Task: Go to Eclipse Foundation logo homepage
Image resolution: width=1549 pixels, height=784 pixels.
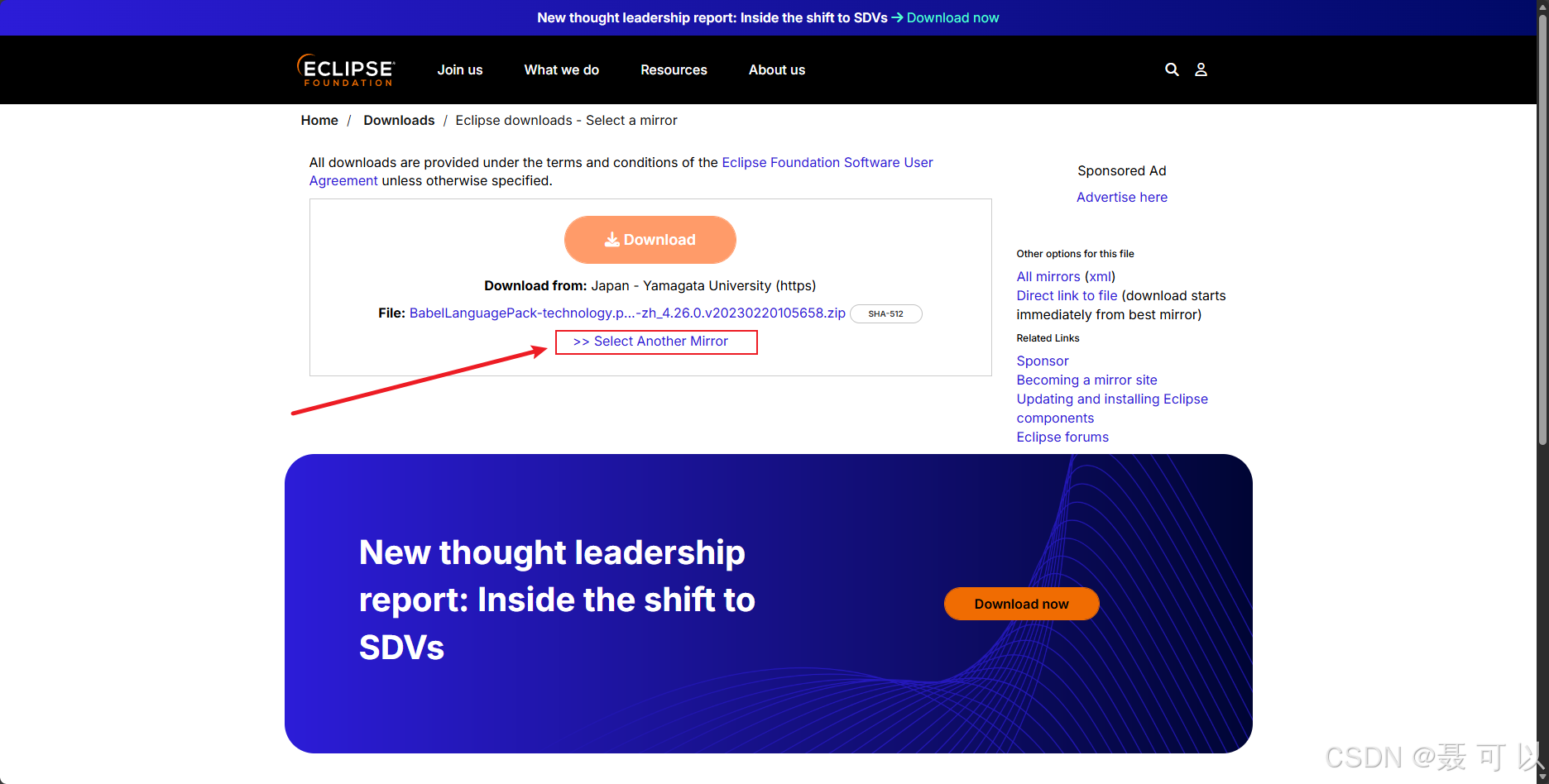Action: 346,70
